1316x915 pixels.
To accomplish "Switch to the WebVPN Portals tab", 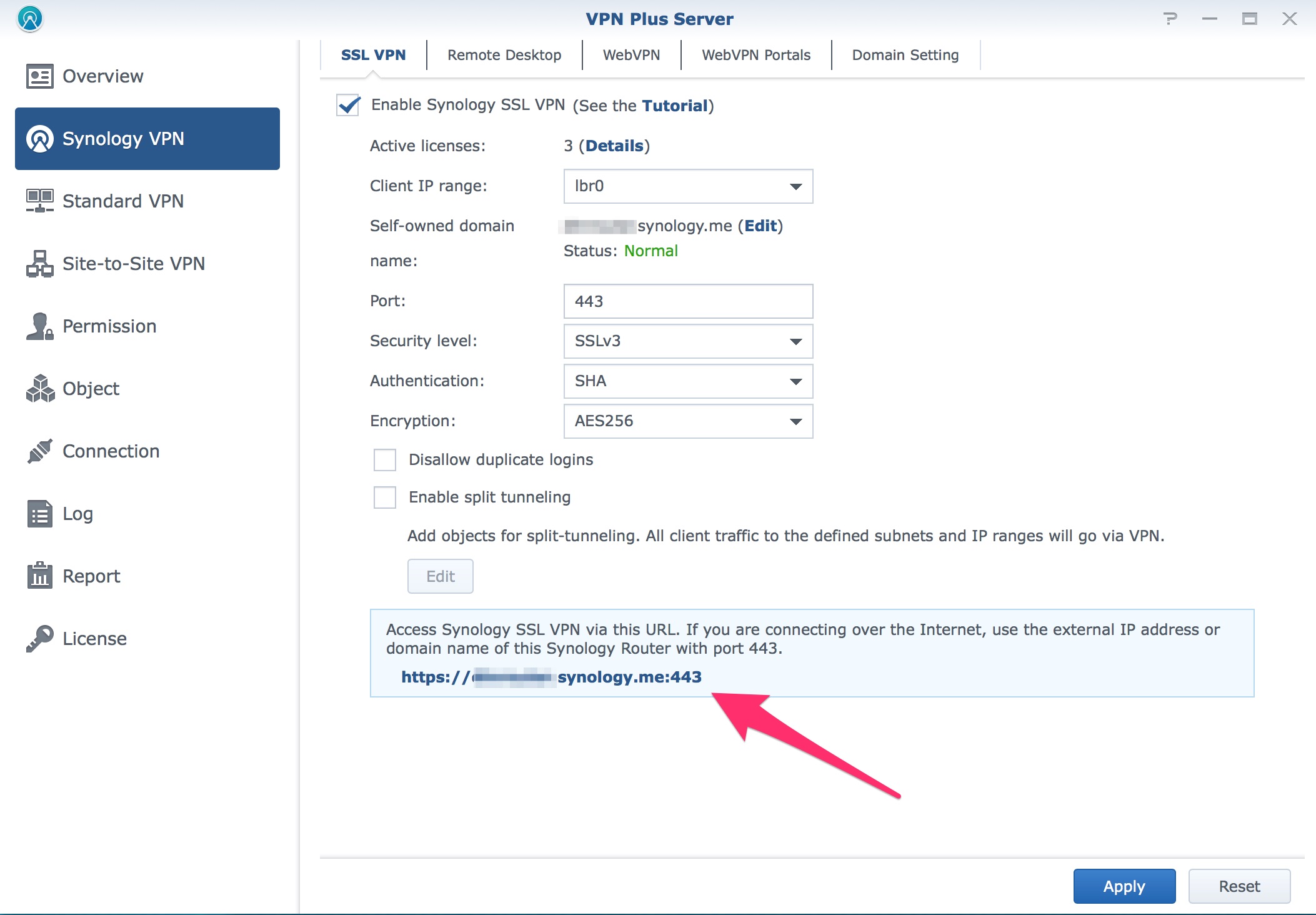I will 756,55.
